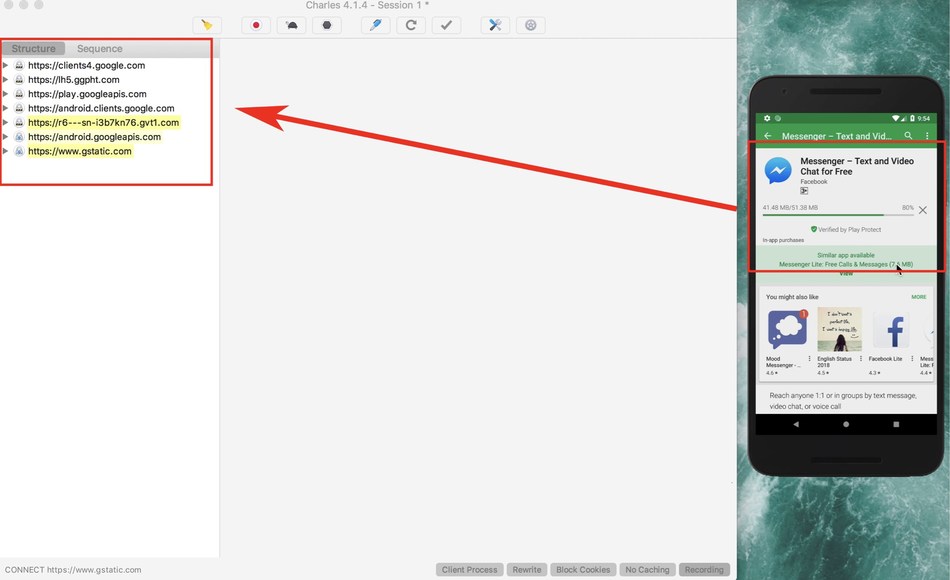Viewport: 950px width, 580px height.
Task: Click the Client Process status button
Action: (469, 570)
